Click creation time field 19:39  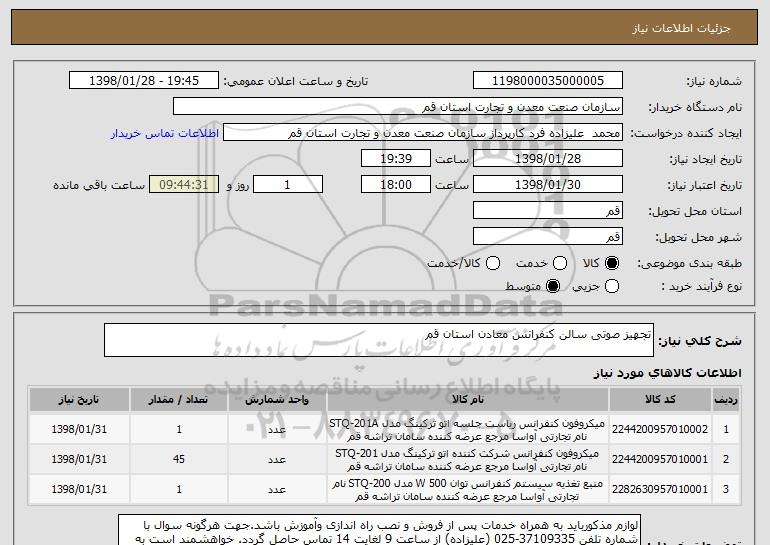tap(396, 159)
